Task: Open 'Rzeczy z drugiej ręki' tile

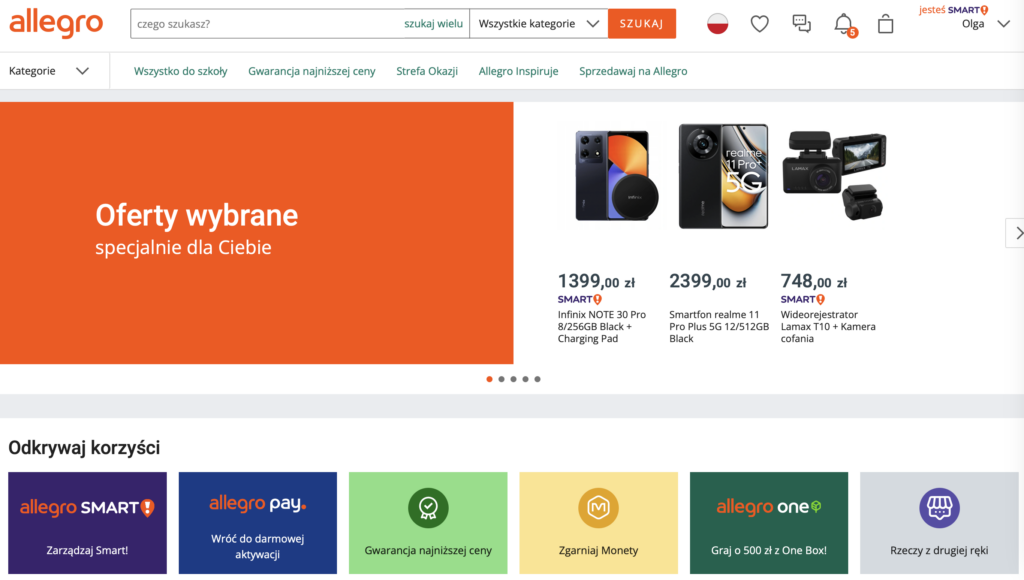Action: pyautogui.click(x=939, y=523)
